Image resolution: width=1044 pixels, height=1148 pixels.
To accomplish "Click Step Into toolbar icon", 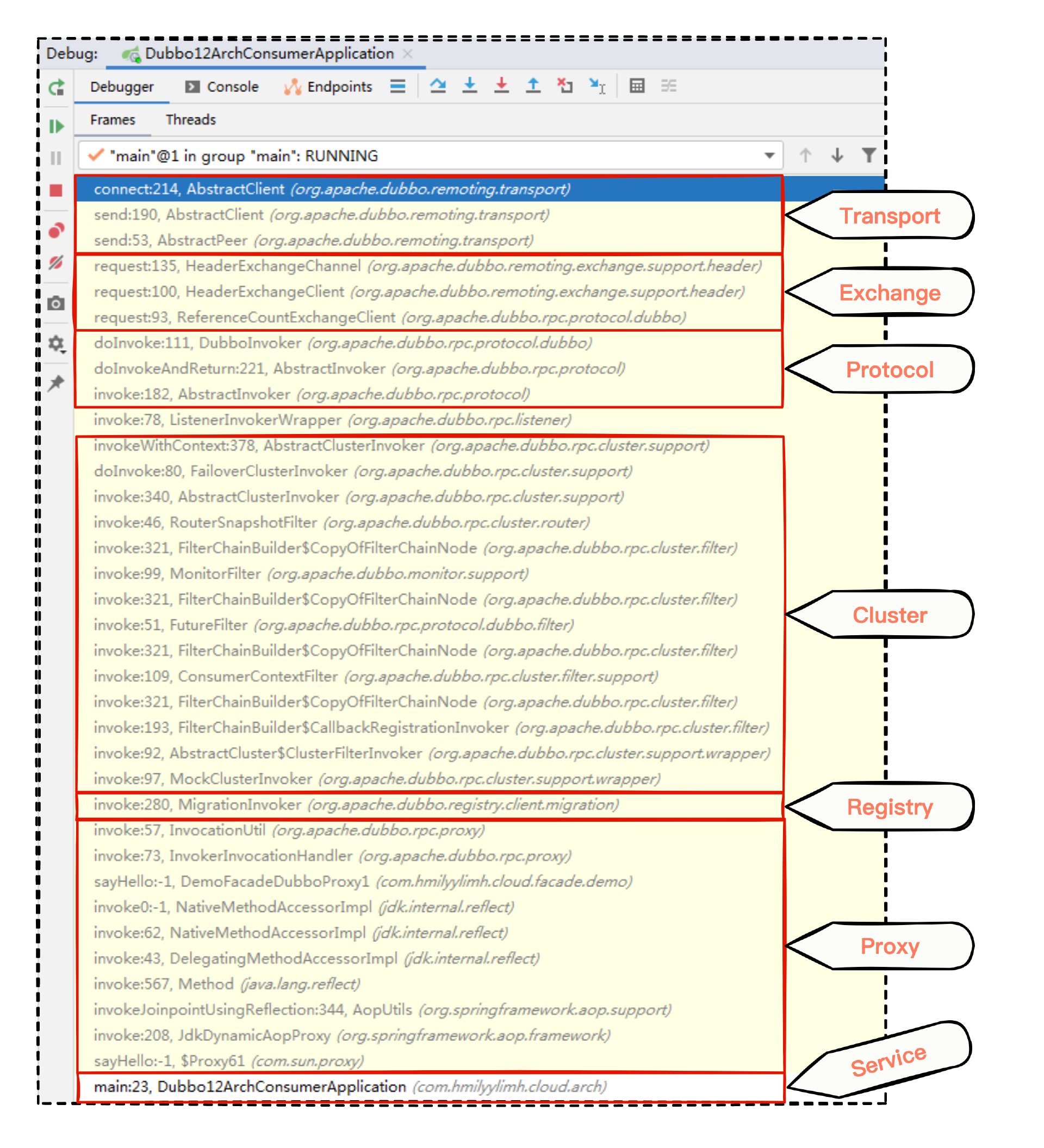I will [x=469, y=86].
